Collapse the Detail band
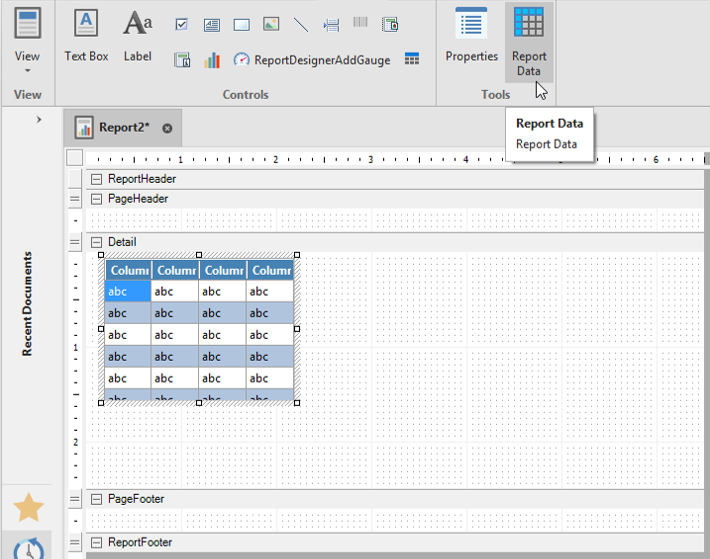The image size is (710, 559). pyautogui.click(x=96, y=242)
